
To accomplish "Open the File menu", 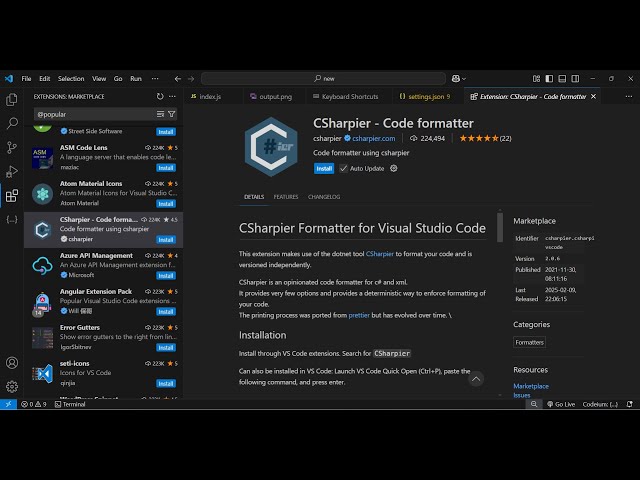I will (x=27, y=78).
